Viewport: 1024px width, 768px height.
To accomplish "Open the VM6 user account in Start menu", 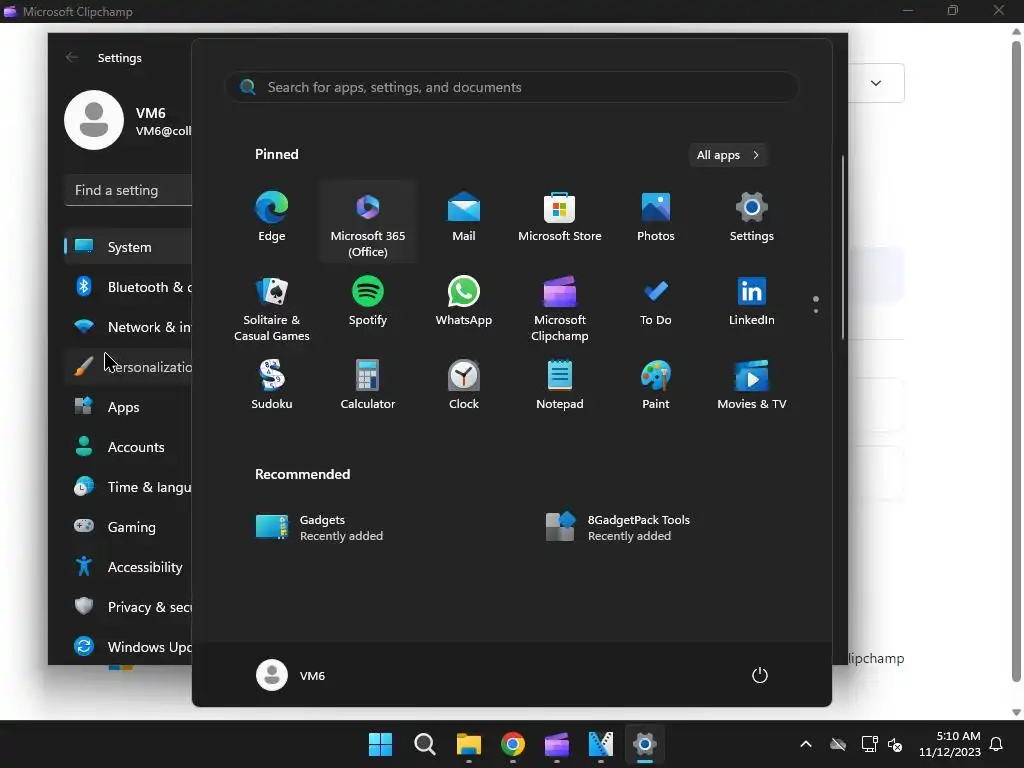I will pyautogui.click(x=291, y=675).
